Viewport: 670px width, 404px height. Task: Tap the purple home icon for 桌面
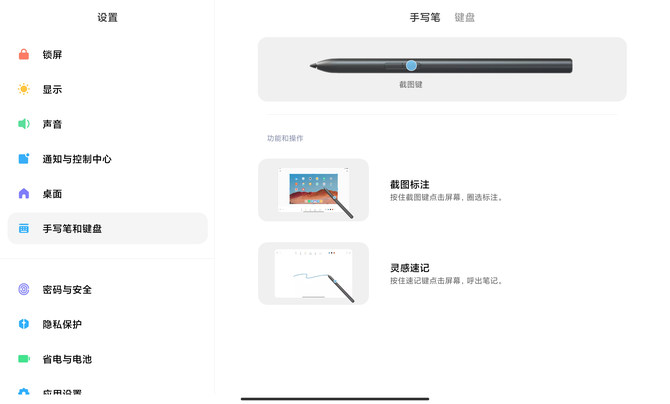(24, 194)
